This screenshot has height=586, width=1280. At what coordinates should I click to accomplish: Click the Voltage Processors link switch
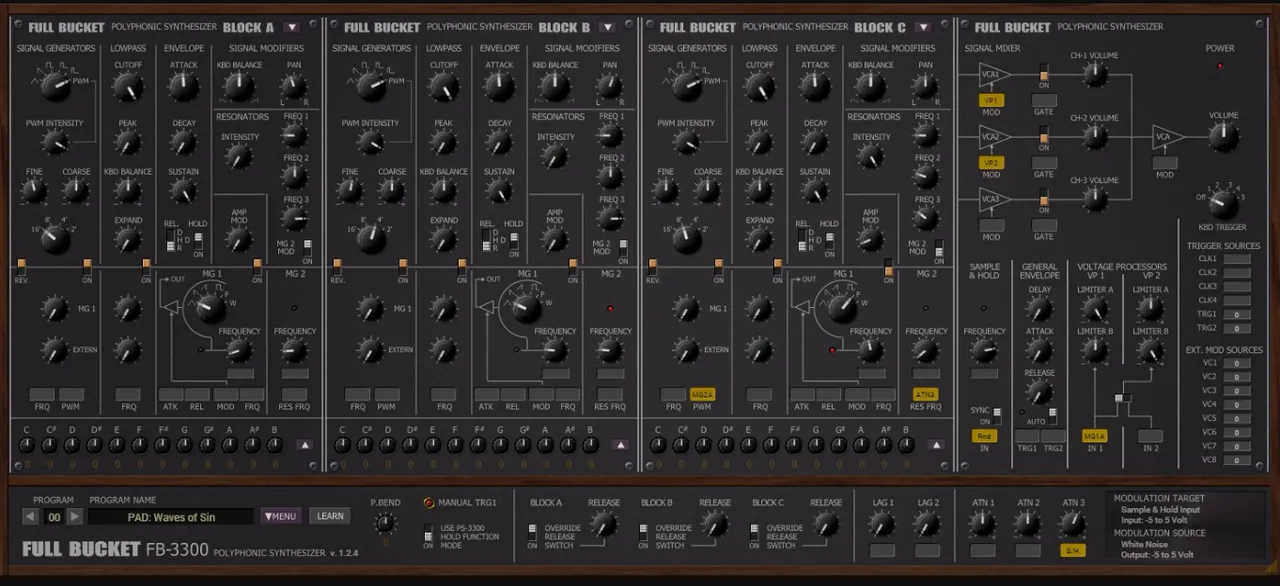click(1123, 398)
